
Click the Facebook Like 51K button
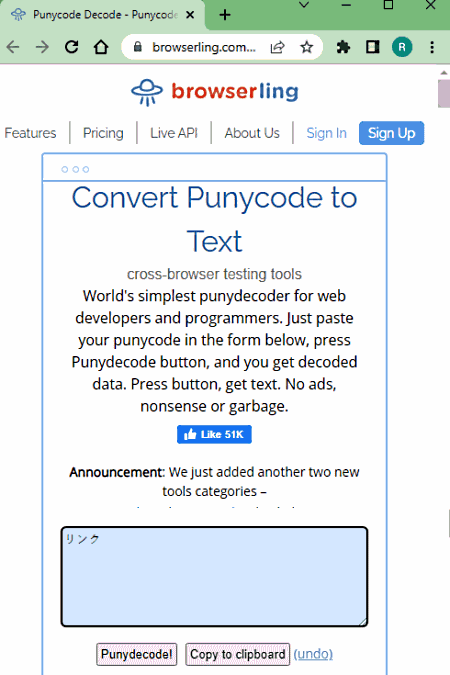214,434
